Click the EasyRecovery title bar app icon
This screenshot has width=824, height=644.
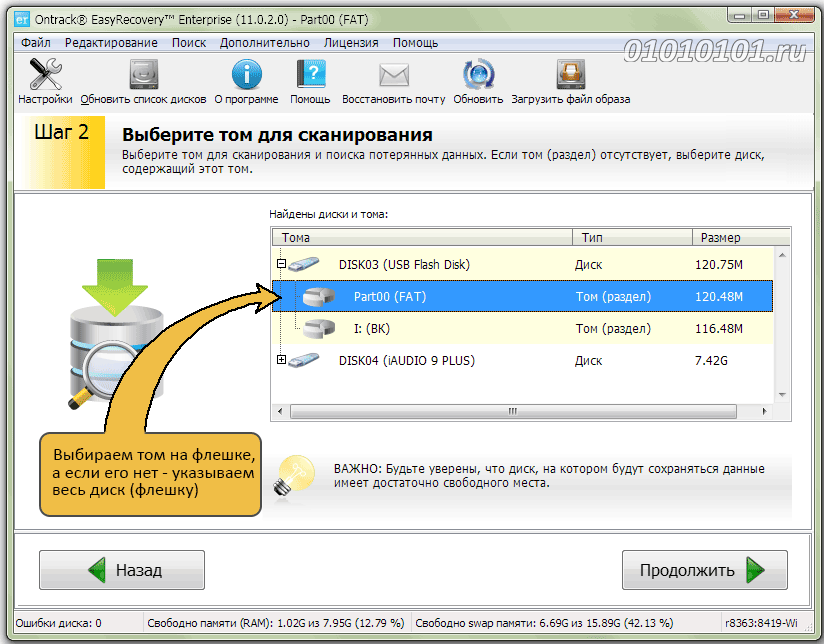coord(22,20)
